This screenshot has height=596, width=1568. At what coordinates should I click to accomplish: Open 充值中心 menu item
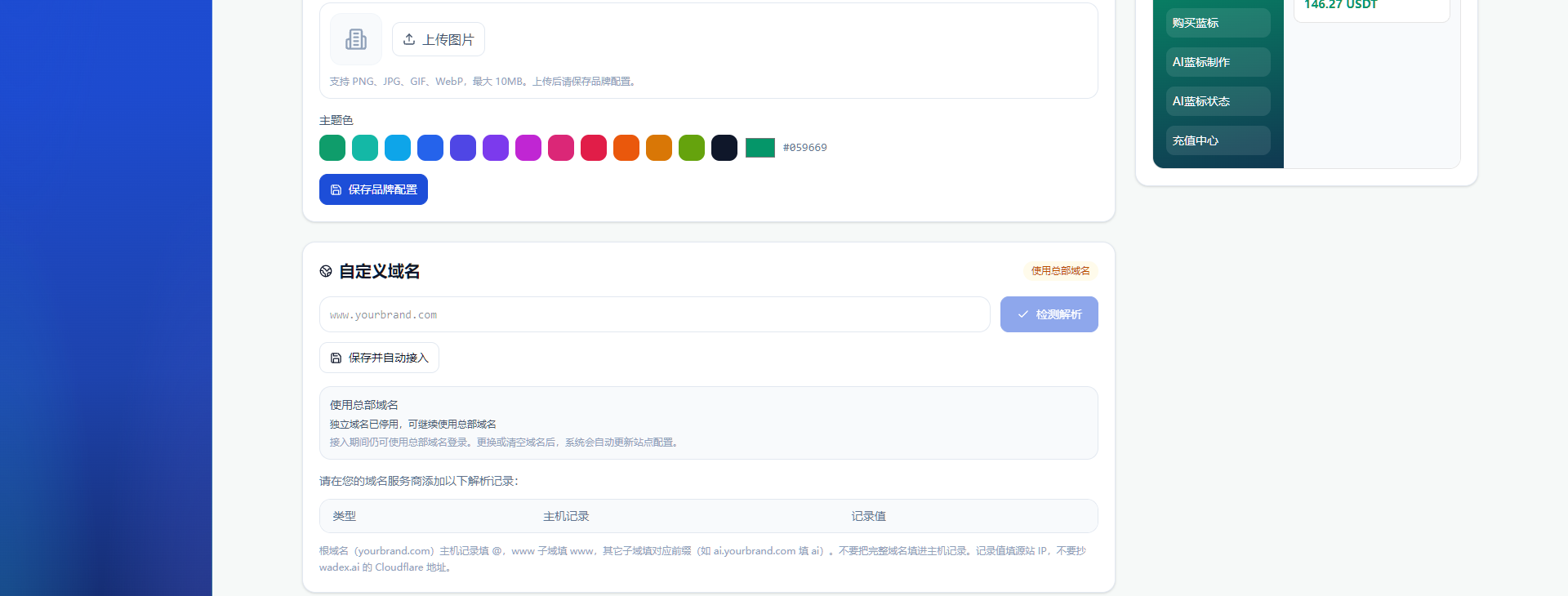[1218, 140]
